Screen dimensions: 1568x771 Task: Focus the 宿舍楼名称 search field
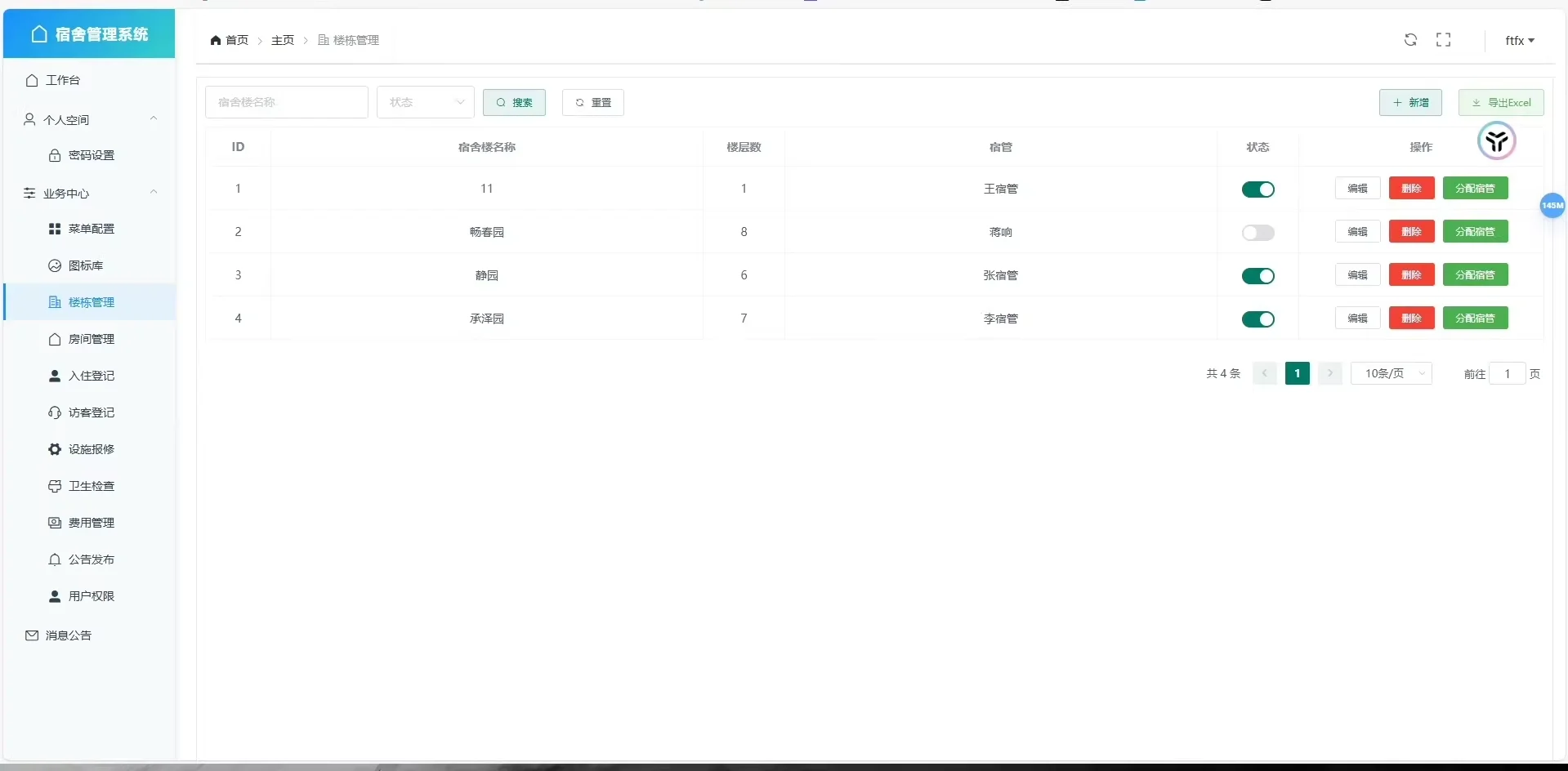[x=286, y=102]
